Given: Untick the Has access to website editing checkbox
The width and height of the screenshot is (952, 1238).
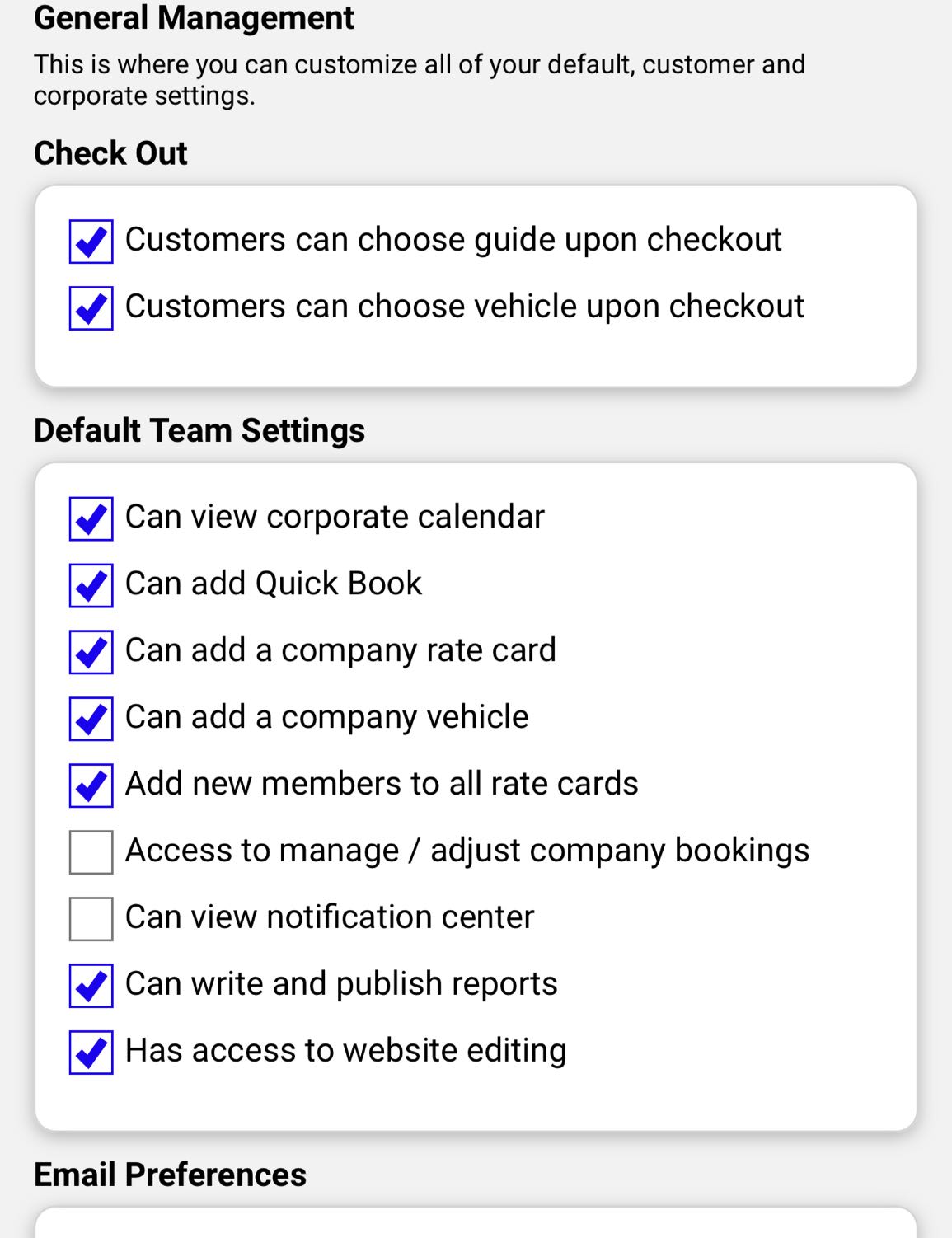Looking at the screenshot, I should coord(91,1053).
